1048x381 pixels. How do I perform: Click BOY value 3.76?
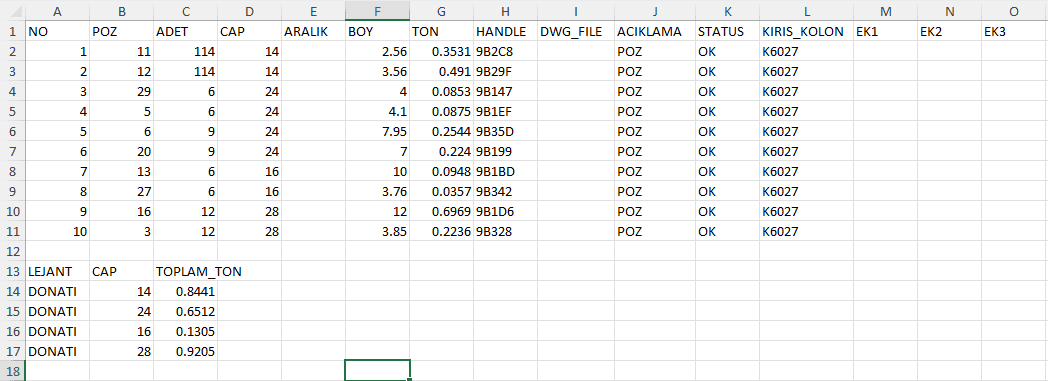[378, 192]
